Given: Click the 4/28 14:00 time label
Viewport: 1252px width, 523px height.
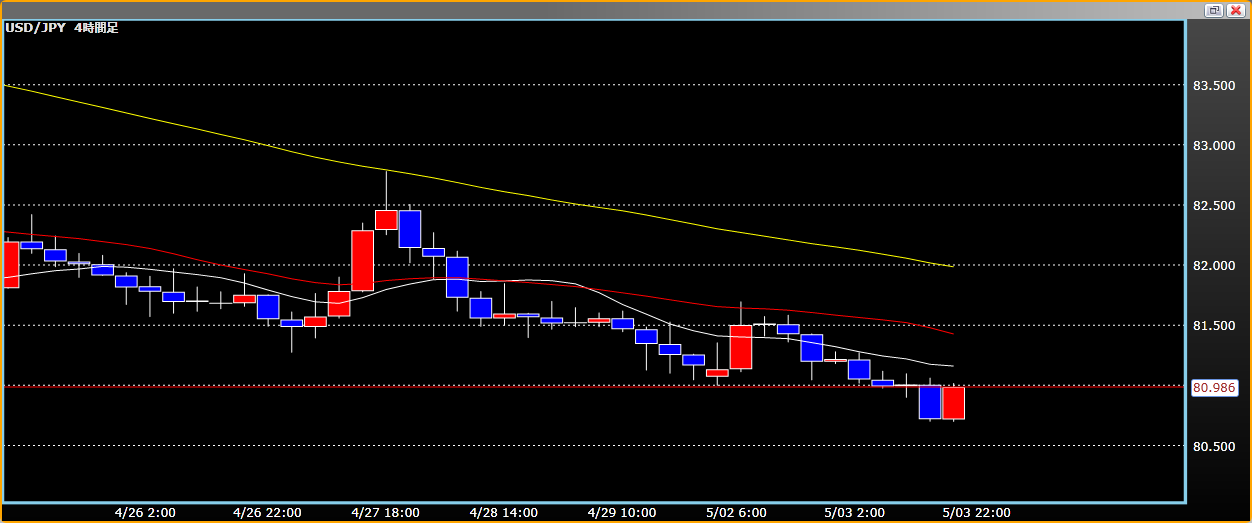Looking at the screenshot, I should [x=503, y=512].
